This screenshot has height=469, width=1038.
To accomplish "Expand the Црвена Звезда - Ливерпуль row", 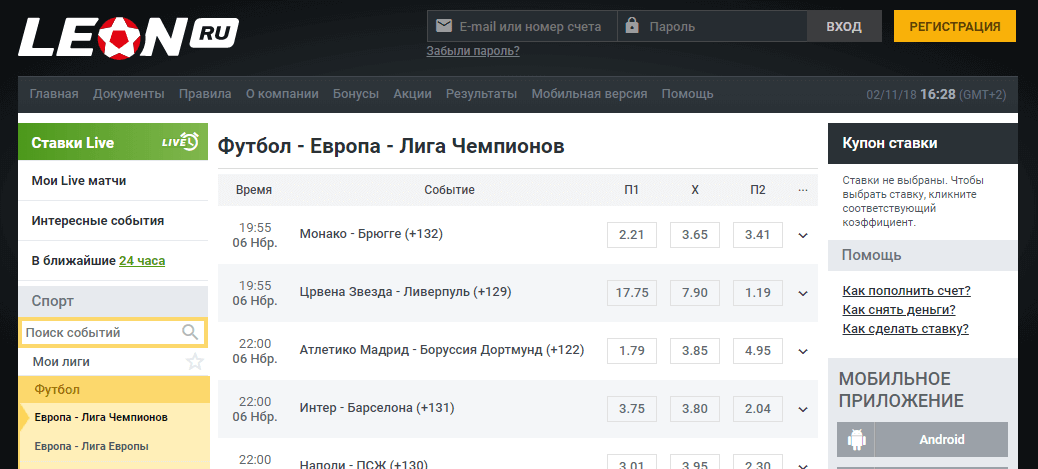I will tap(803, 293).
